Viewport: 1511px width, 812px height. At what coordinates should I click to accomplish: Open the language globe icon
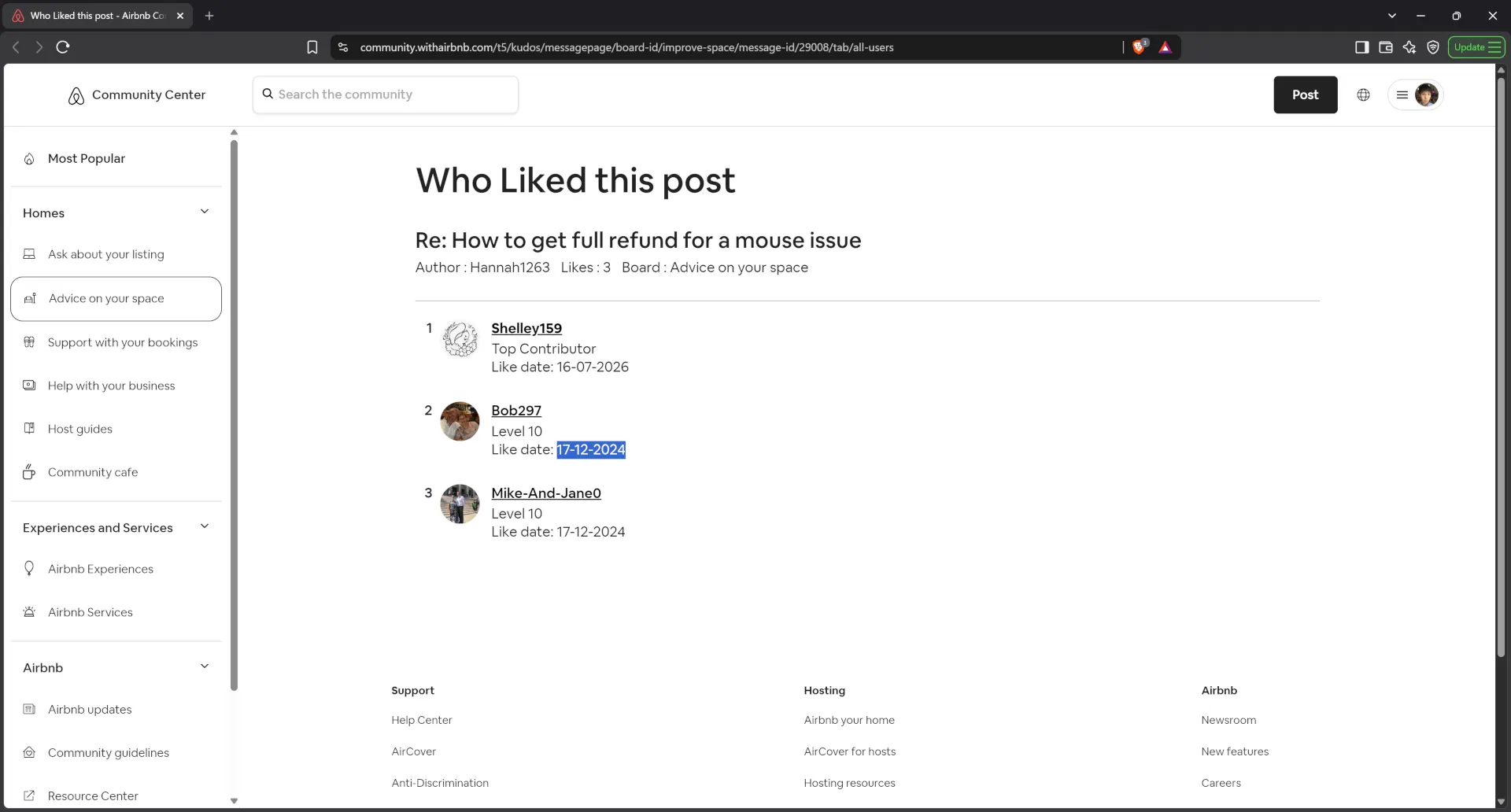[1363, 94]
